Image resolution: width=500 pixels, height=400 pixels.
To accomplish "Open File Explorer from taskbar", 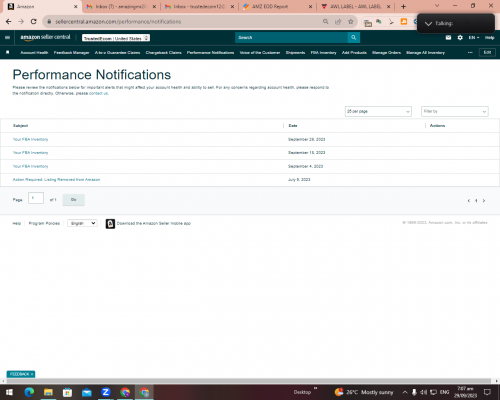I will [48, 392].
